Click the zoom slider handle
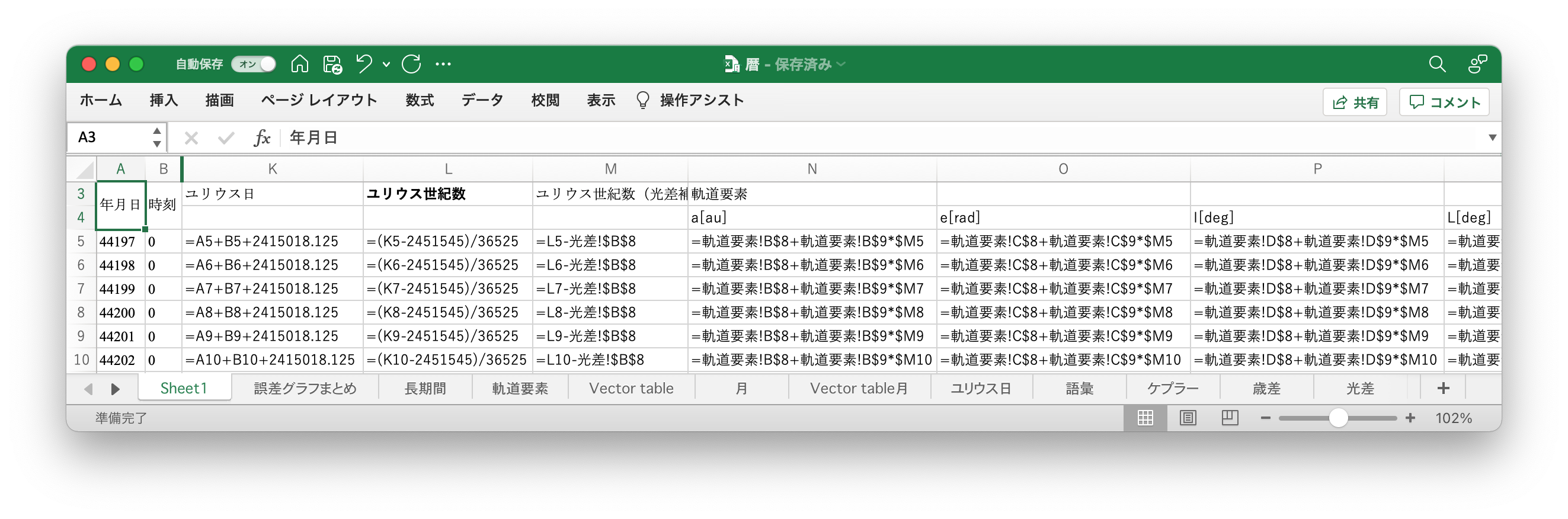The height and width of the screenshot is (519, 1568). pyautogui.click(x=1338, y=418)
